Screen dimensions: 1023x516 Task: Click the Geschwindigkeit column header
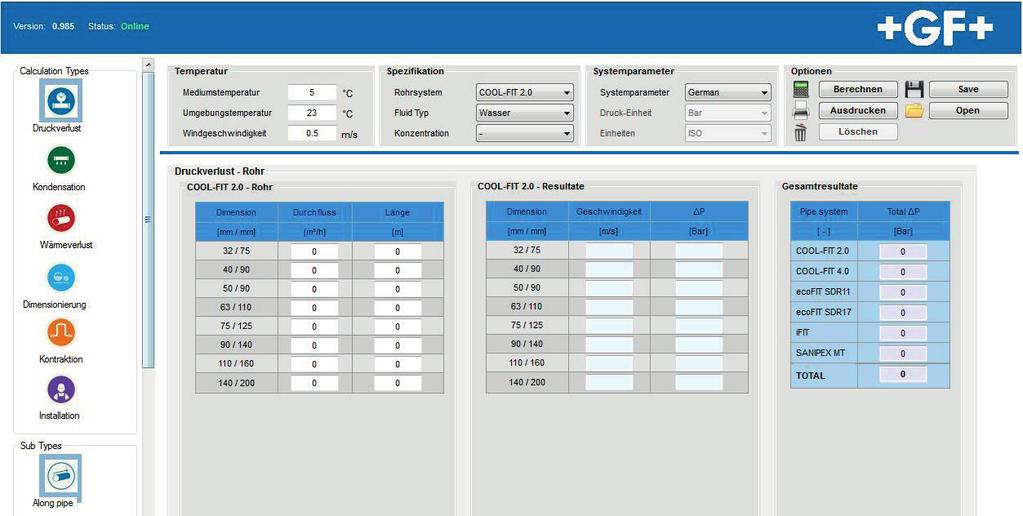tap(609, 212)
